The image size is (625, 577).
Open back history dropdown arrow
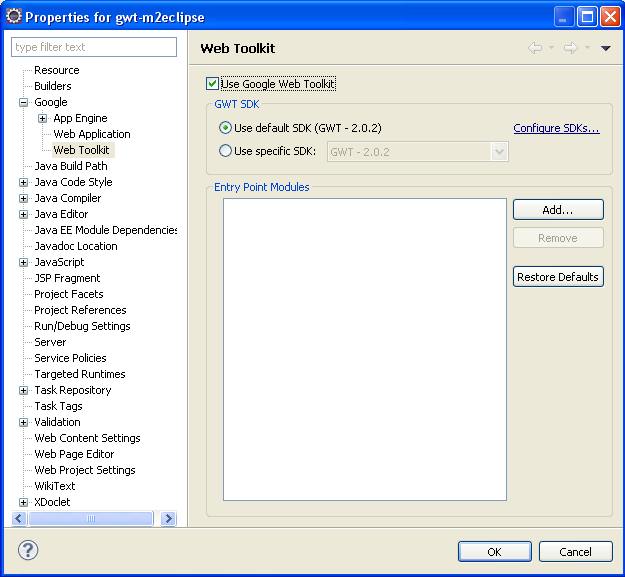point(551,48)
